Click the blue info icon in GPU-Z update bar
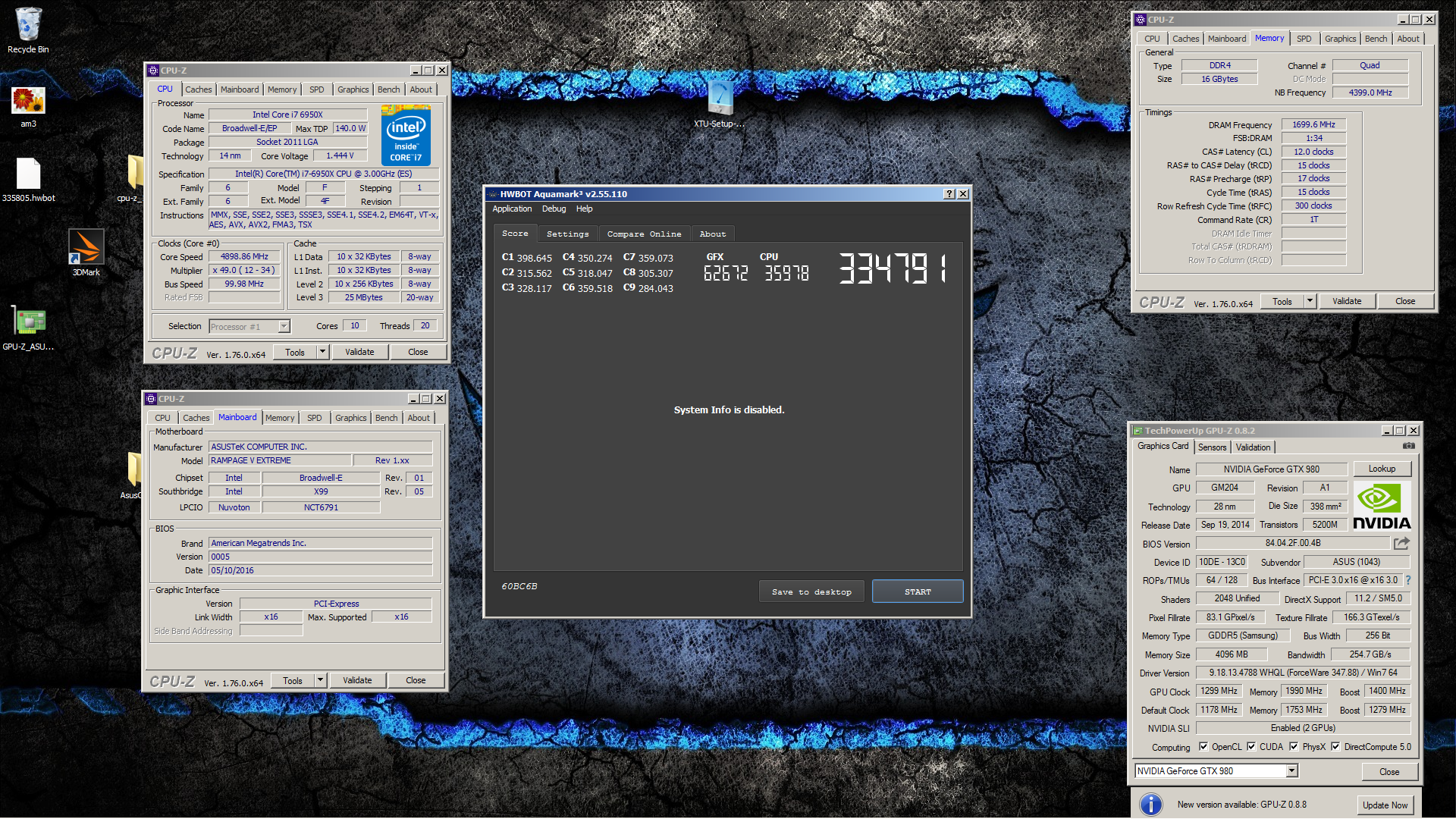The image size is (1456, 819). click(x=1150, y=805)
